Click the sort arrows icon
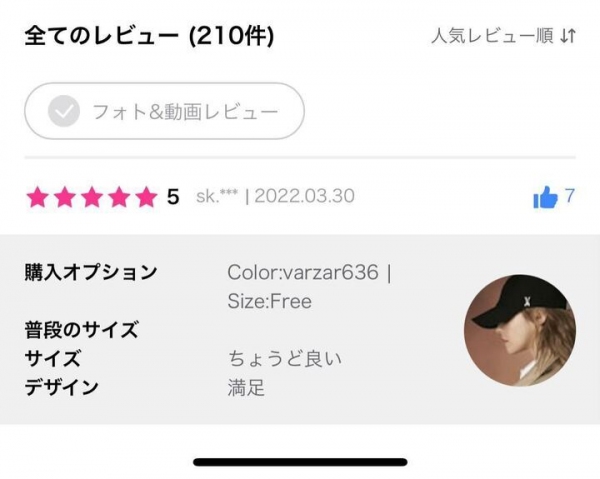Screen dimensions: 600x479 (x=568, y=36)
